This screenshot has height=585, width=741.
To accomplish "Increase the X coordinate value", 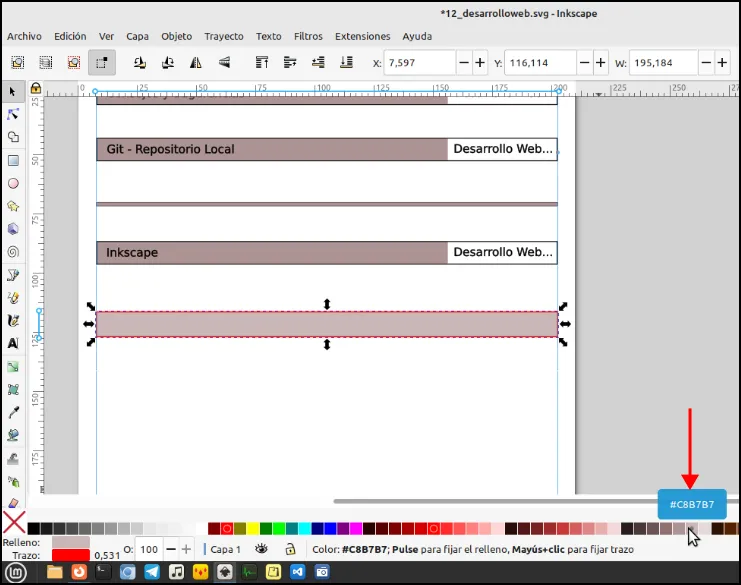I will click(x=480, y=62).
